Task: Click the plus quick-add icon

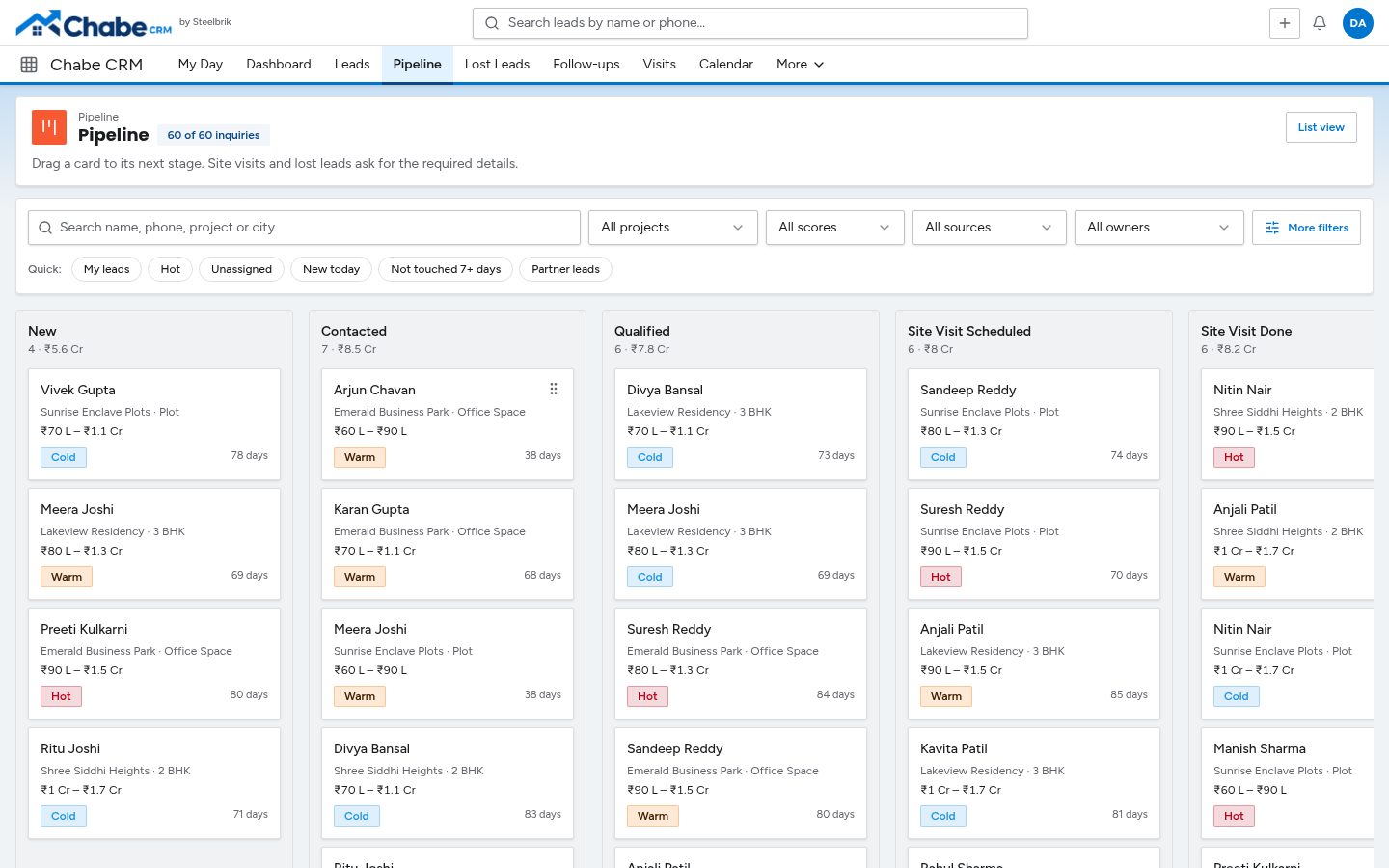Action: point(1285,23)
